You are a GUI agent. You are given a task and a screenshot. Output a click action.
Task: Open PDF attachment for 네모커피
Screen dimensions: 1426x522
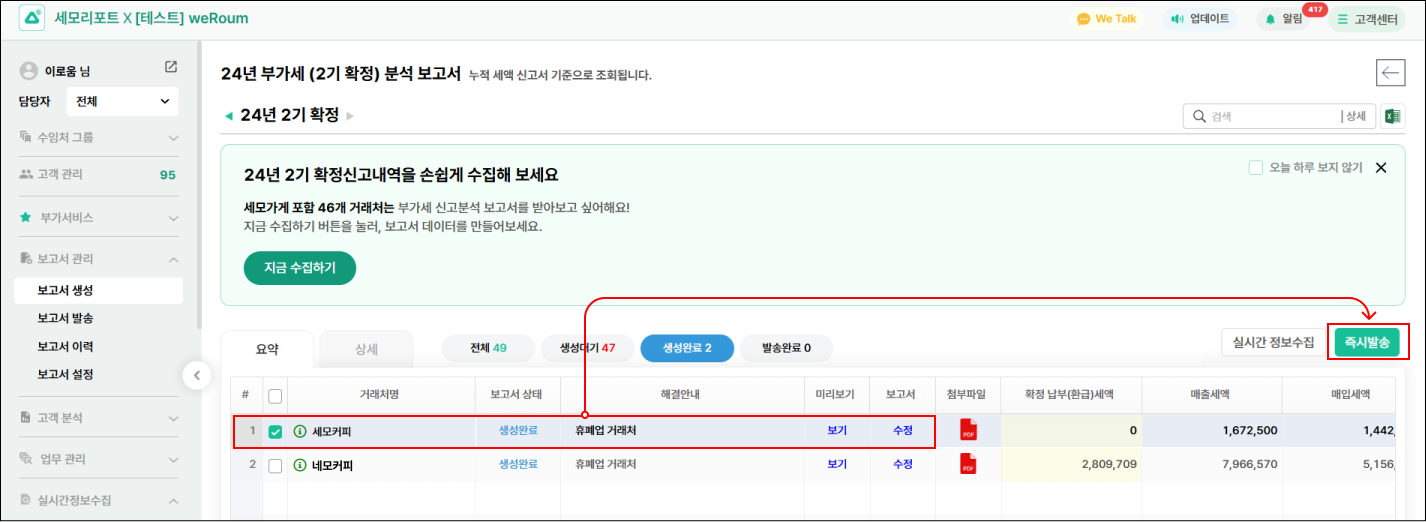(968, 465)
